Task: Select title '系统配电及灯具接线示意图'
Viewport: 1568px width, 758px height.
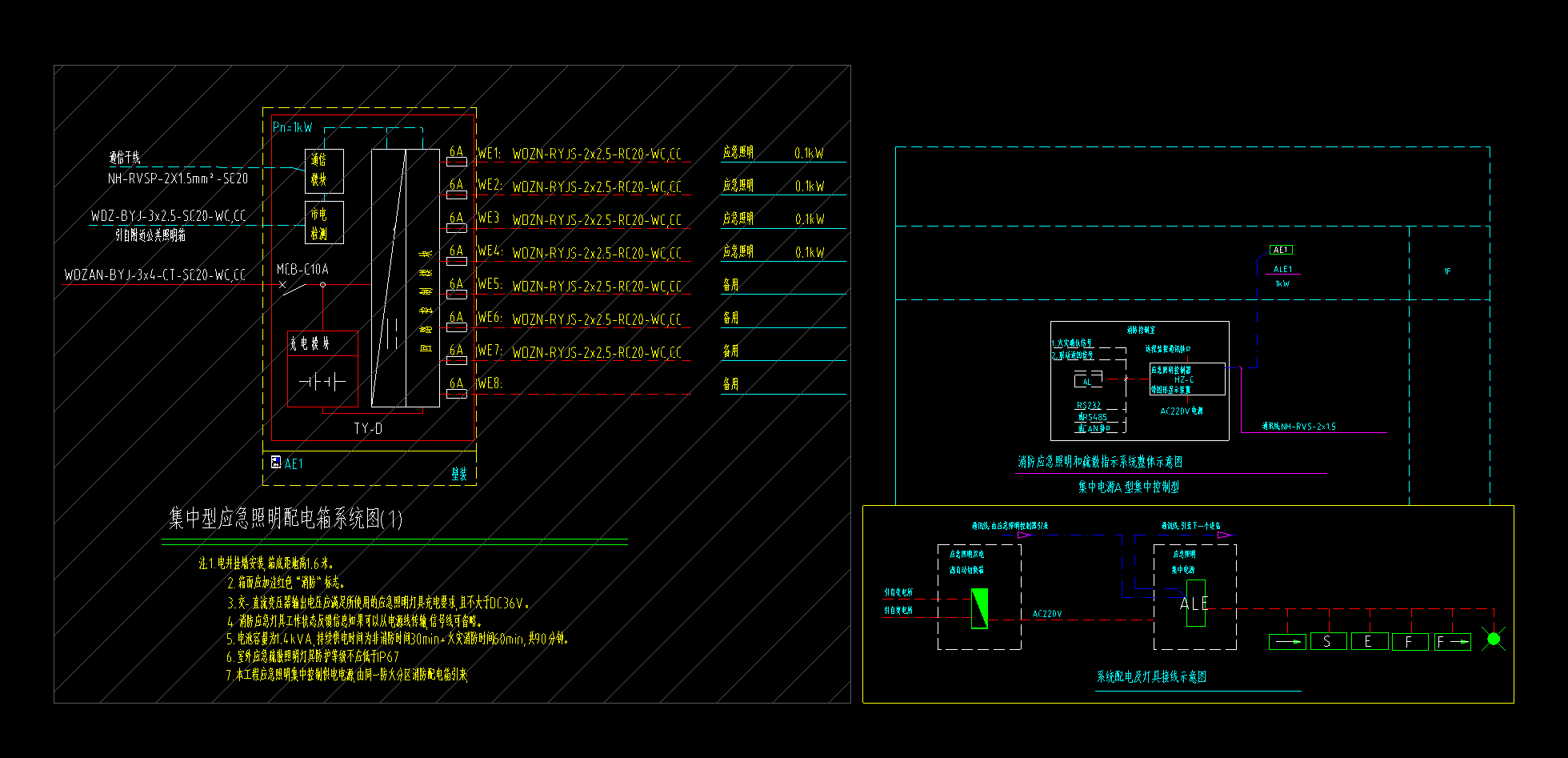Action: (1151, 677)
